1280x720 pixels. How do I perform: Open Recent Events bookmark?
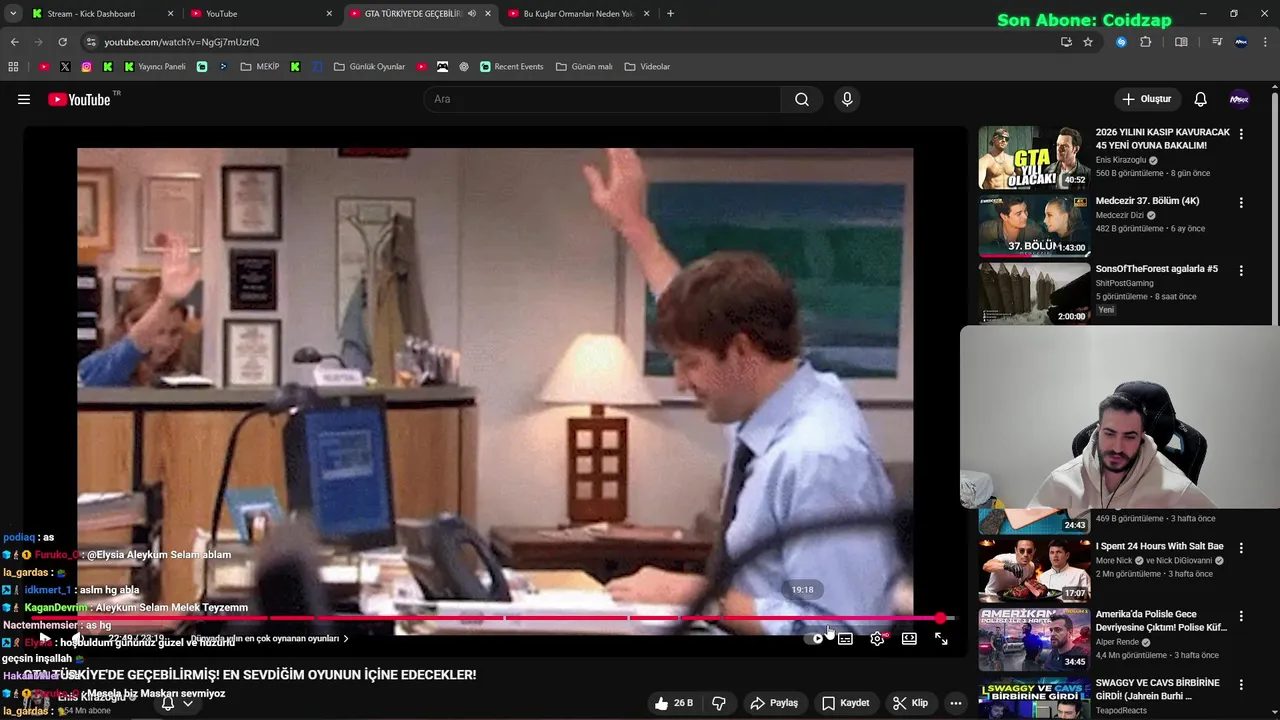click(511, 67)
